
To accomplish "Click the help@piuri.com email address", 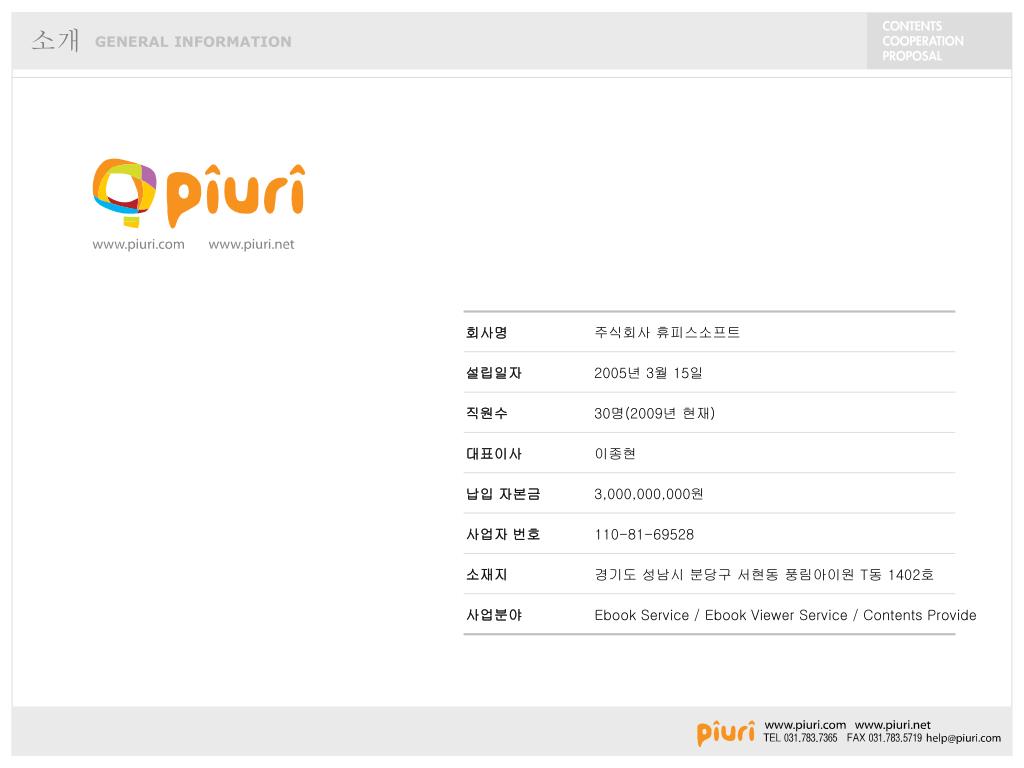I will click(963, 738).
